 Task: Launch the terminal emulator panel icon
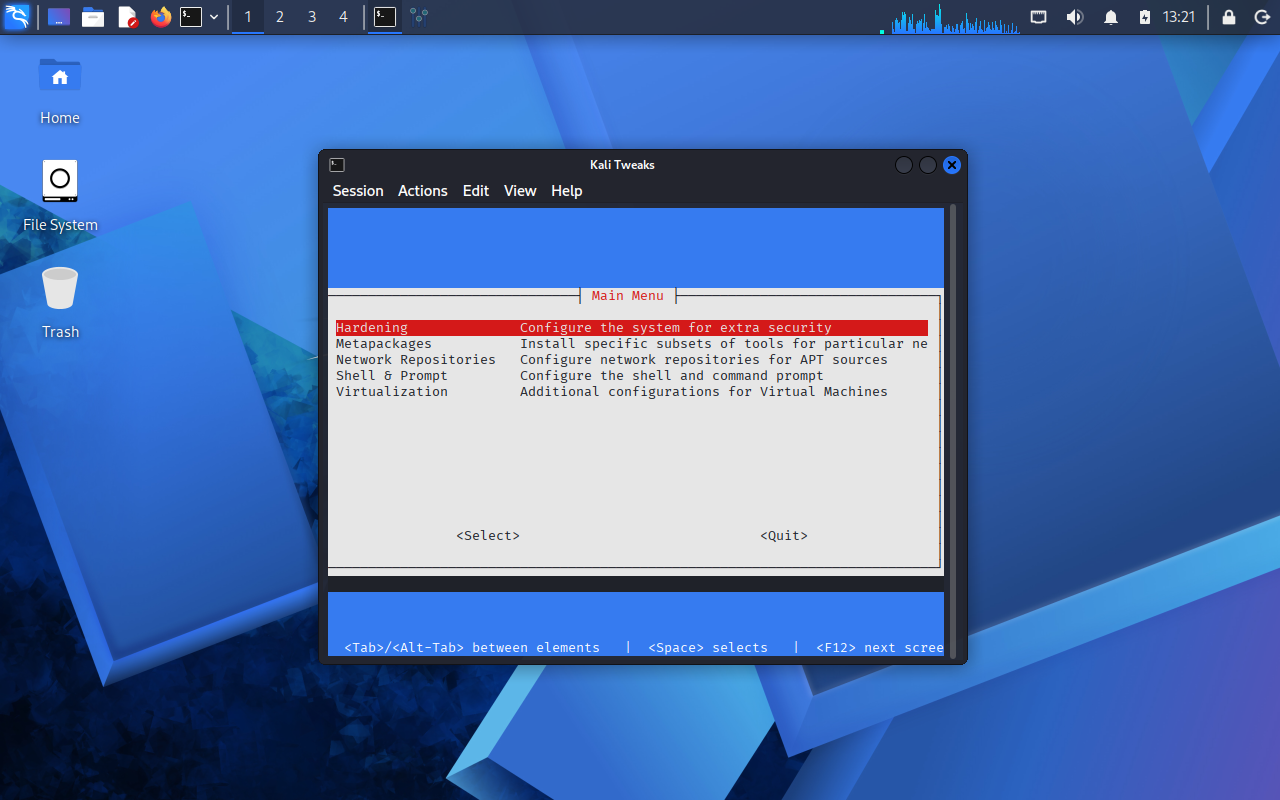(x=191, y=17)
